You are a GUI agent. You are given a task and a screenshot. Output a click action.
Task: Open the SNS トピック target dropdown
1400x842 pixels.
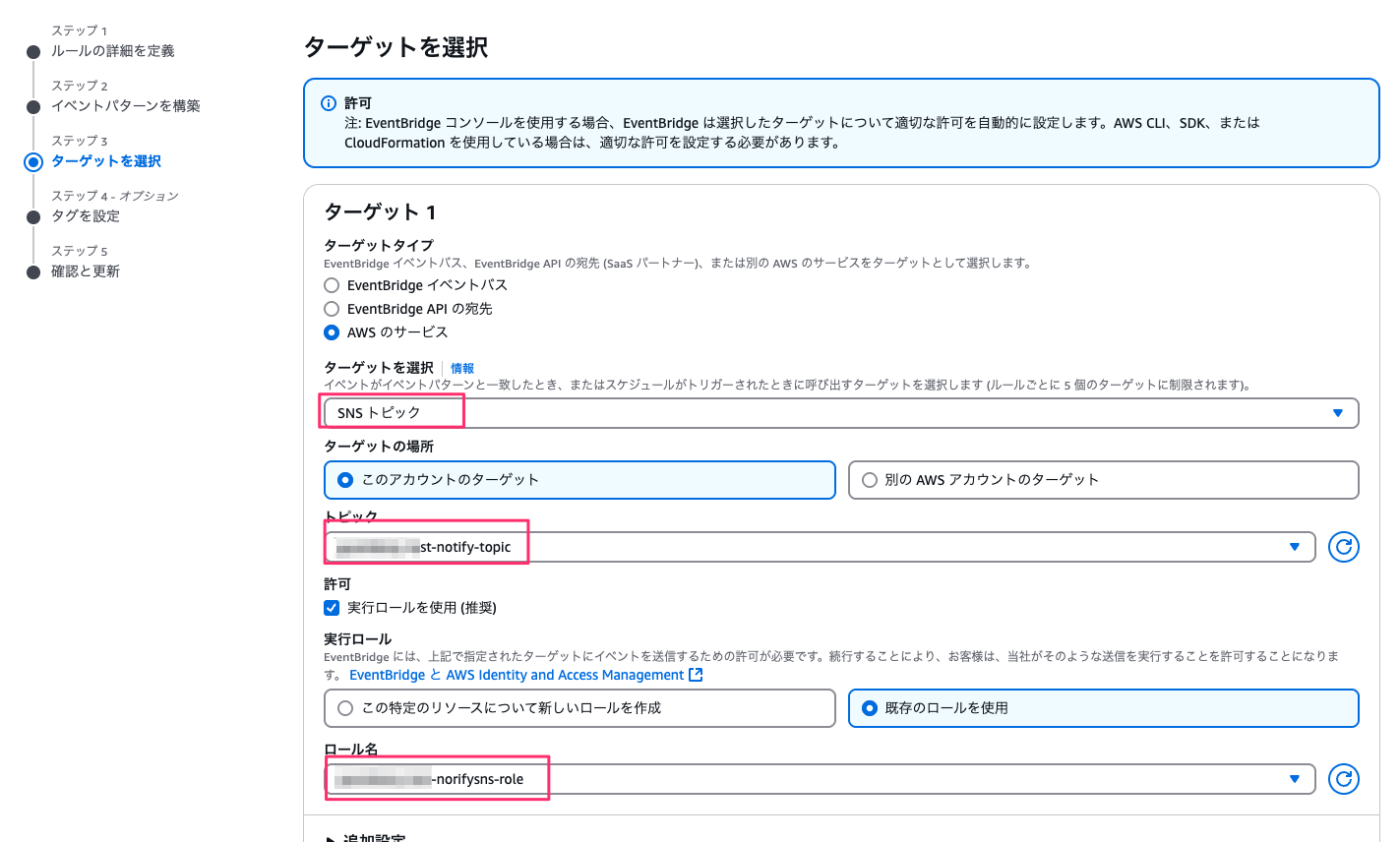840,413
